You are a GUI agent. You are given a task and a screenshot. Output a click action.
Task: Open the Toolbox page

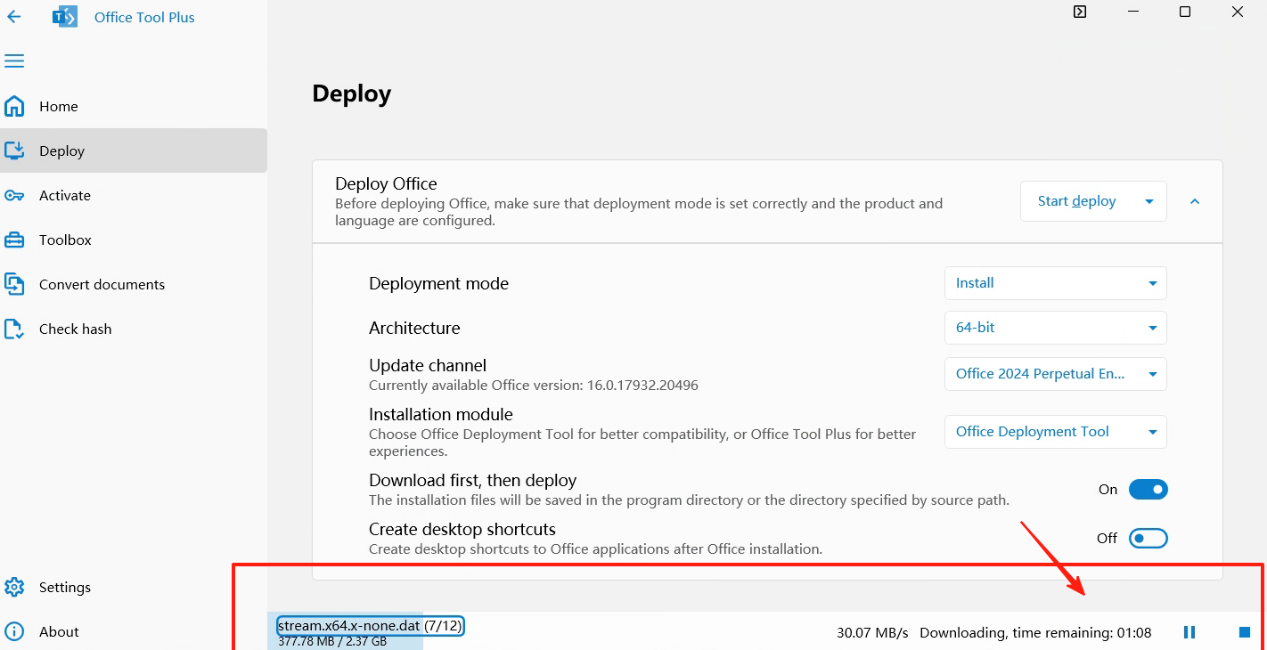65,240
